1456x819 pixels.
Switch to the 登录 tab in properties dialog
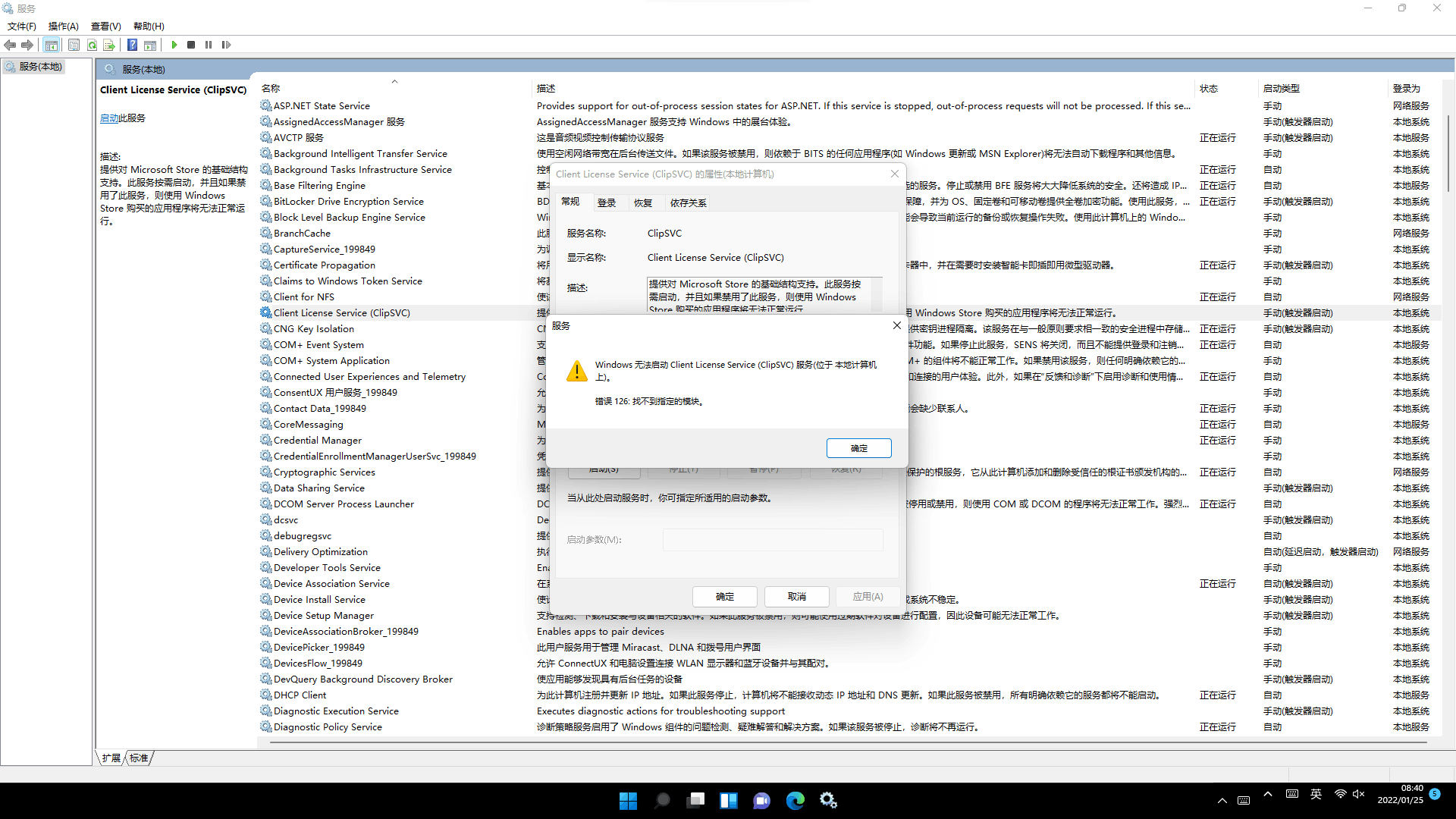[607, 203]
